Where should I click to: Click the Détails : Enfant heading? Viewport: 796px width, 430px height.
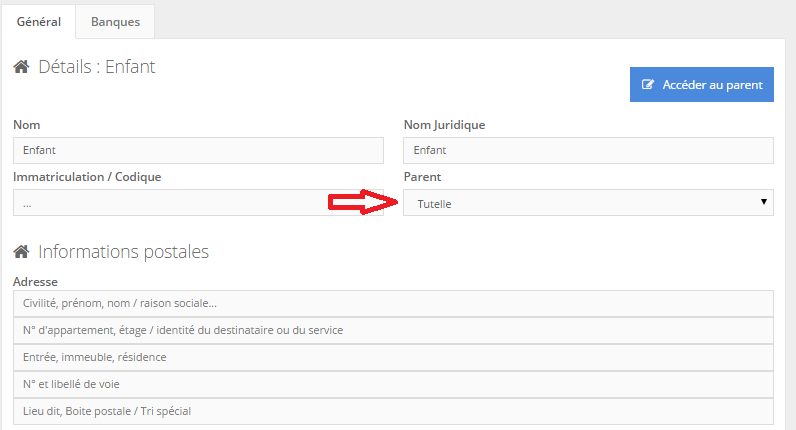point(97,68)
